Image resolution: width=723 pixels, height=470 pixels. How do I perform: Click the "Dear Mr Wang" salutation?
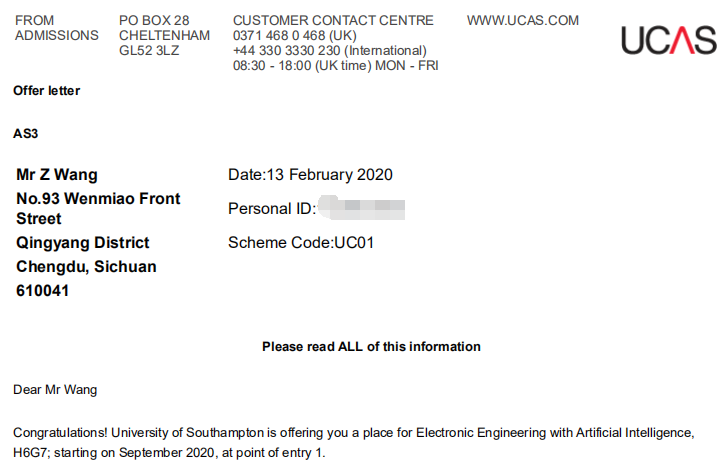[55, 389]
